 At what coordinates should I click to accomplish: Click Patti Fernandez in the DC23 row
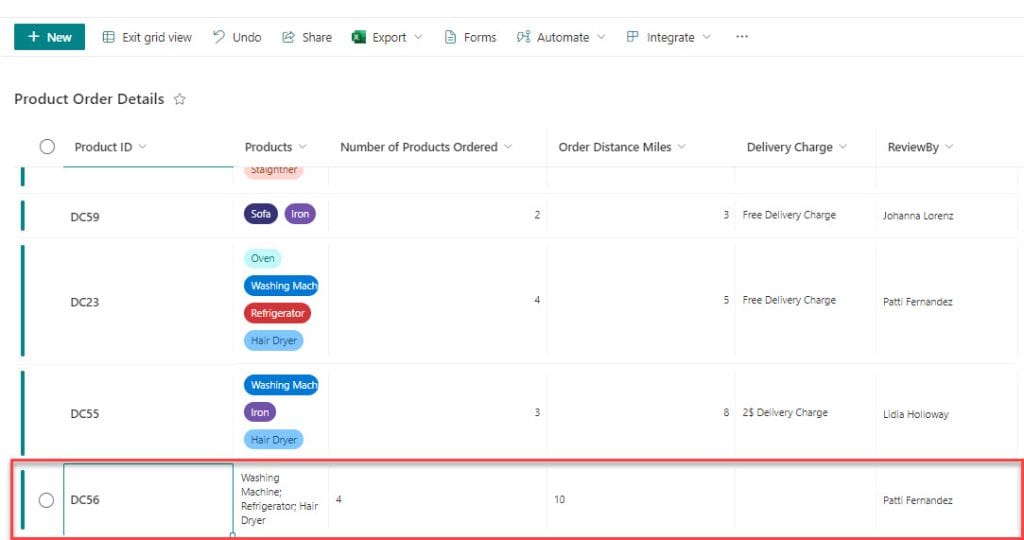(918, 302)
